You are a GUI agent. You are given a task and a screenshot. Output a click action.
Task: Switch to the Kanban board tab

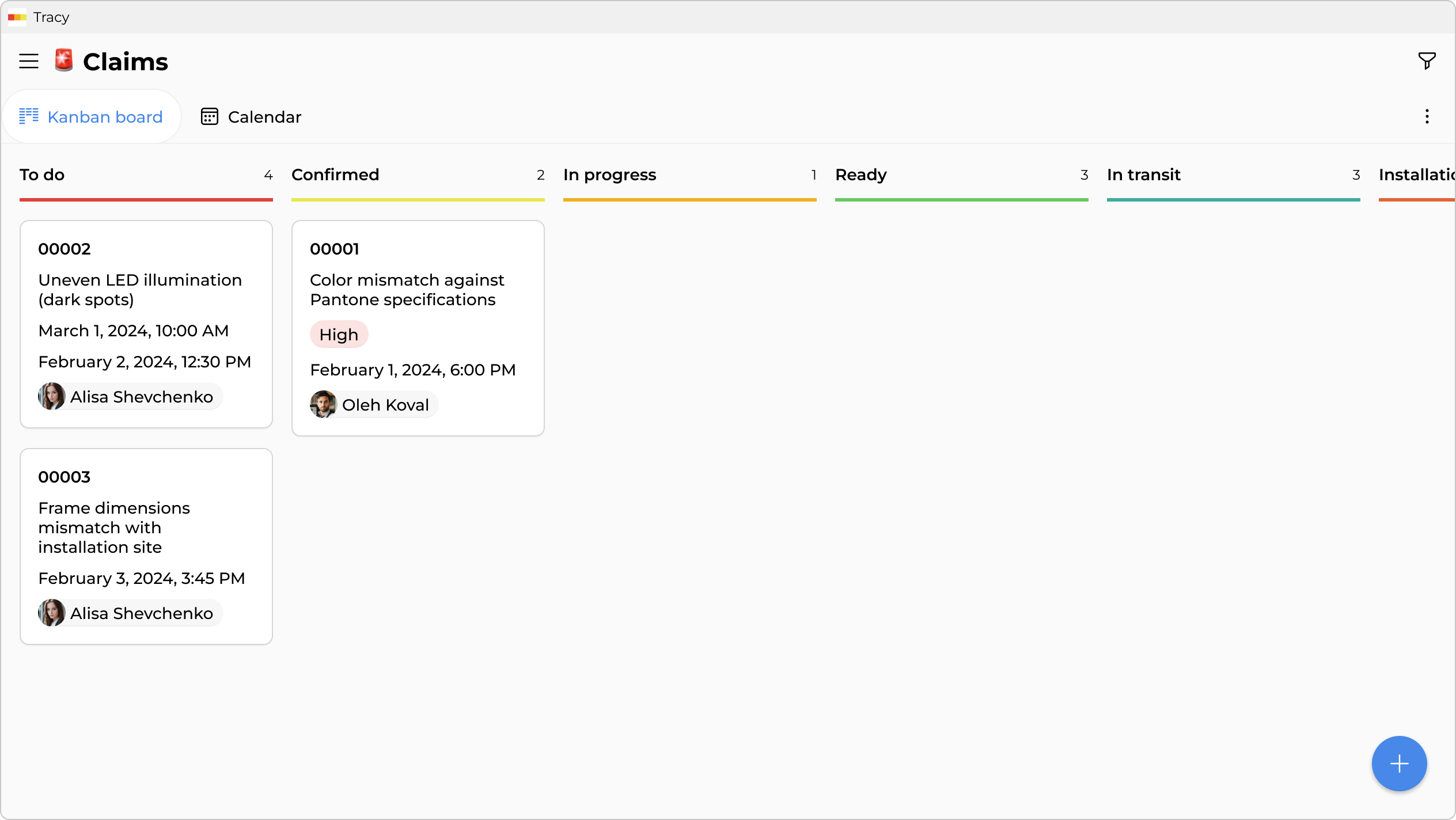pyautogui.click(x=92, y=116)
